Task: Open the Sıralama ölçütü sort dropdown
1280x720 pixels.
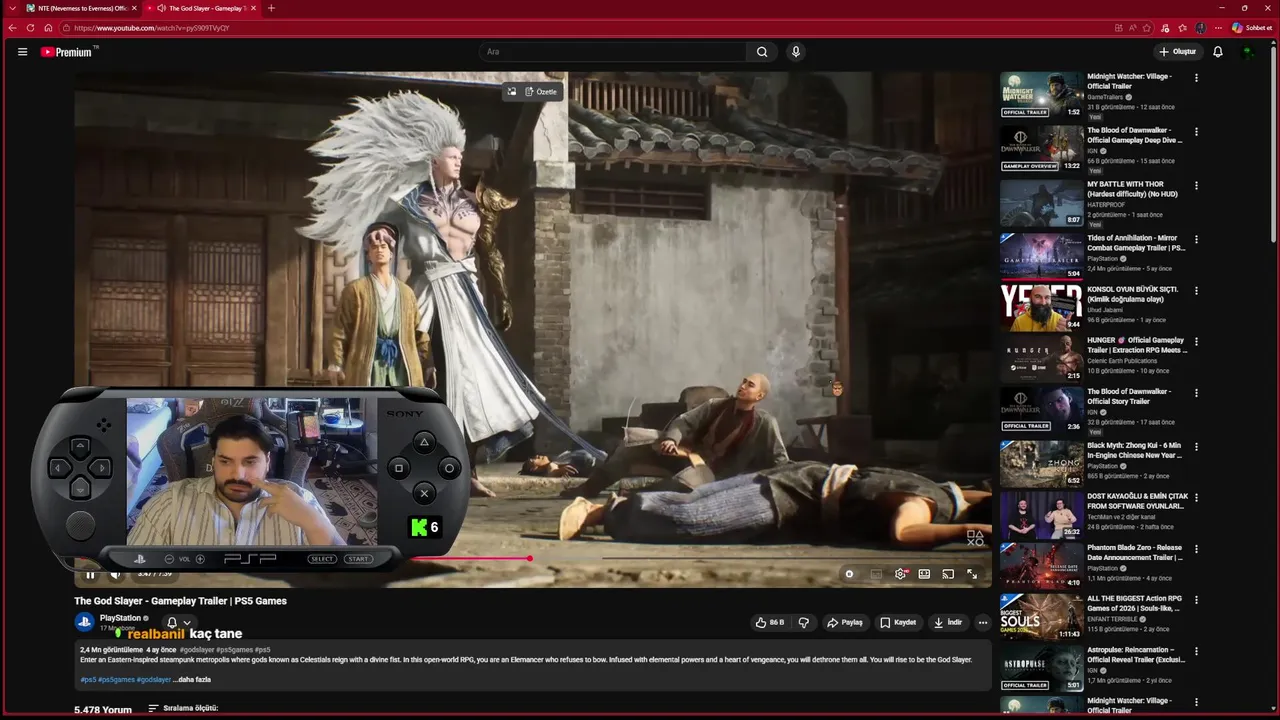Action: pyautogui.click(x=183, y=709)
